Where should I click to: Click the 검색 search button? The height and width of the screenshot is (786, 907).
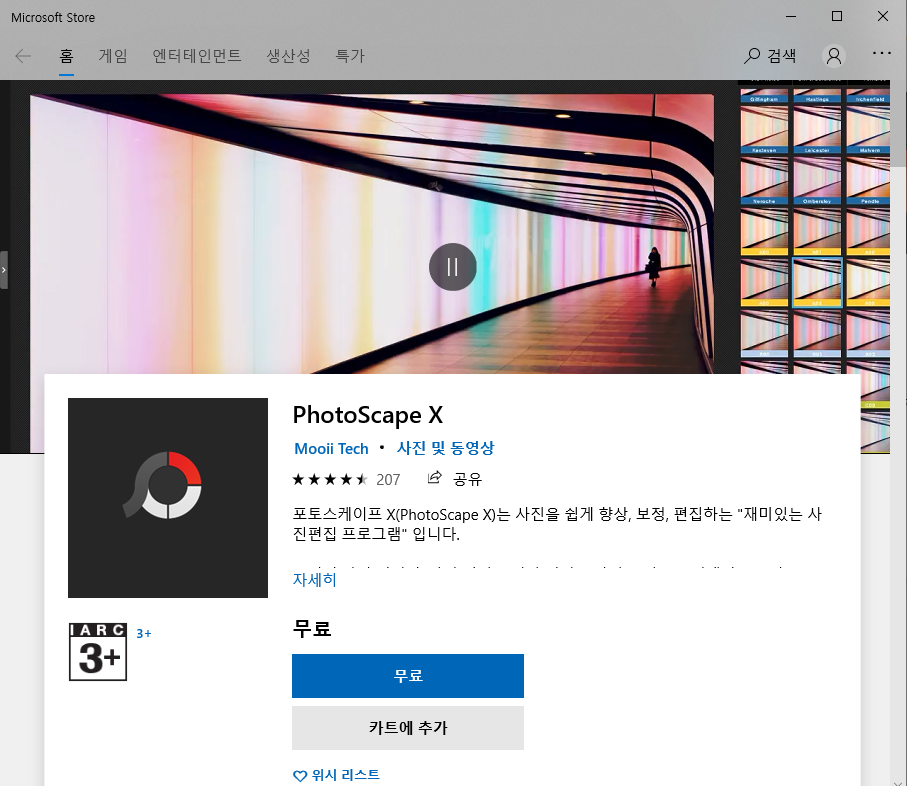coord(770,56)
